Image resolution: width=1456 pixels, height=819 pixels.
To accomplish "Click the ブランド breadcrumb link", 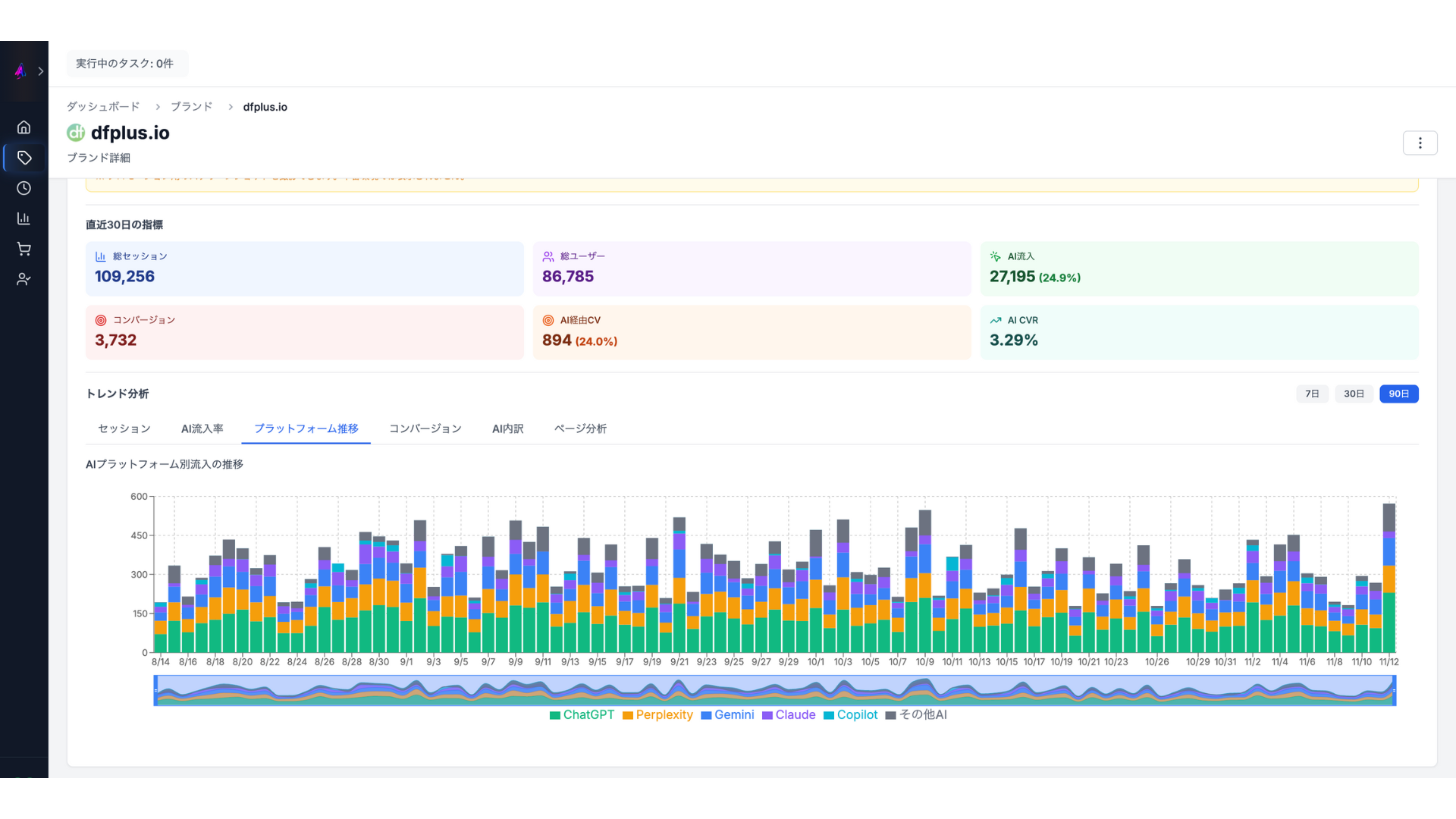I will click(191, 107).
